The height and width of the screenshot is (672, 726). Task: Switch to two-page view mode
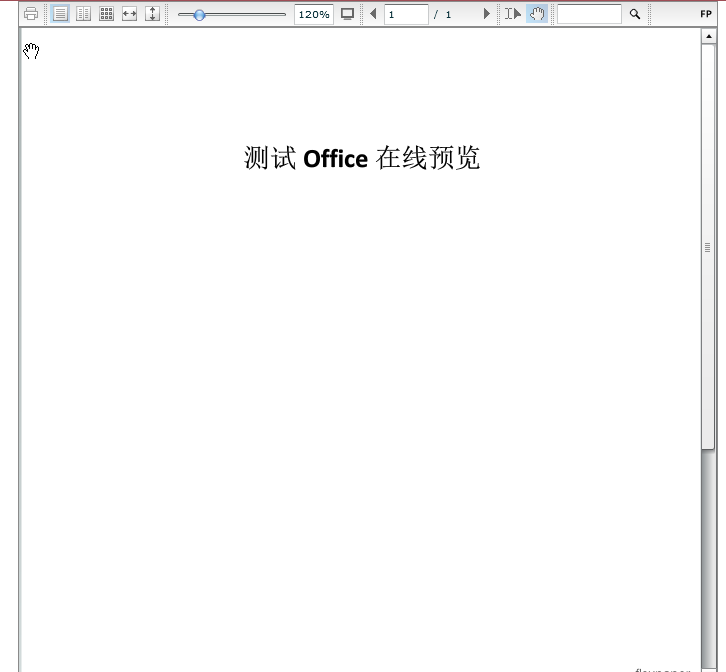tap(83, 14)
